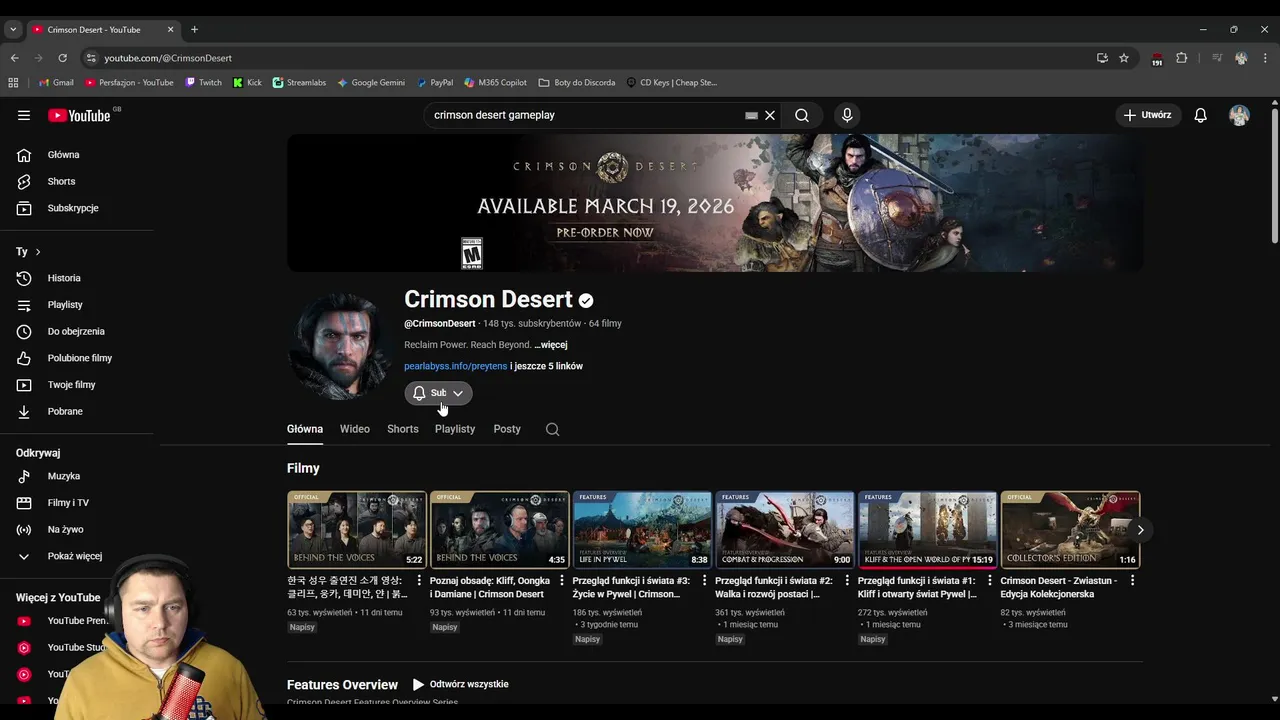Open the Twitch bookmark
This screenshot has height=720, width=1280.
203,83
